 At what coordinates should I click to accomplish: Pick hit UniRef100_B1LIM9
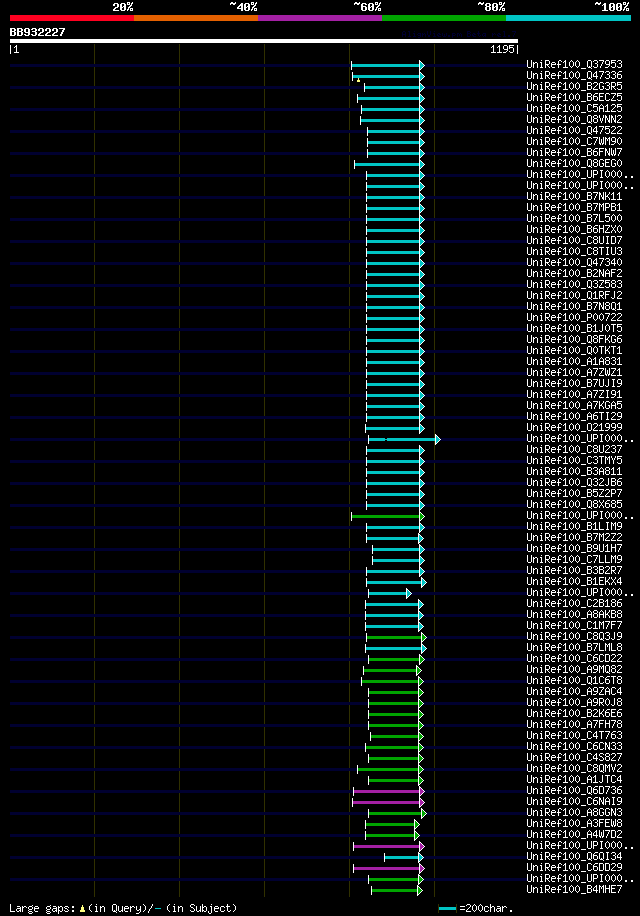[x=574, y=527]
